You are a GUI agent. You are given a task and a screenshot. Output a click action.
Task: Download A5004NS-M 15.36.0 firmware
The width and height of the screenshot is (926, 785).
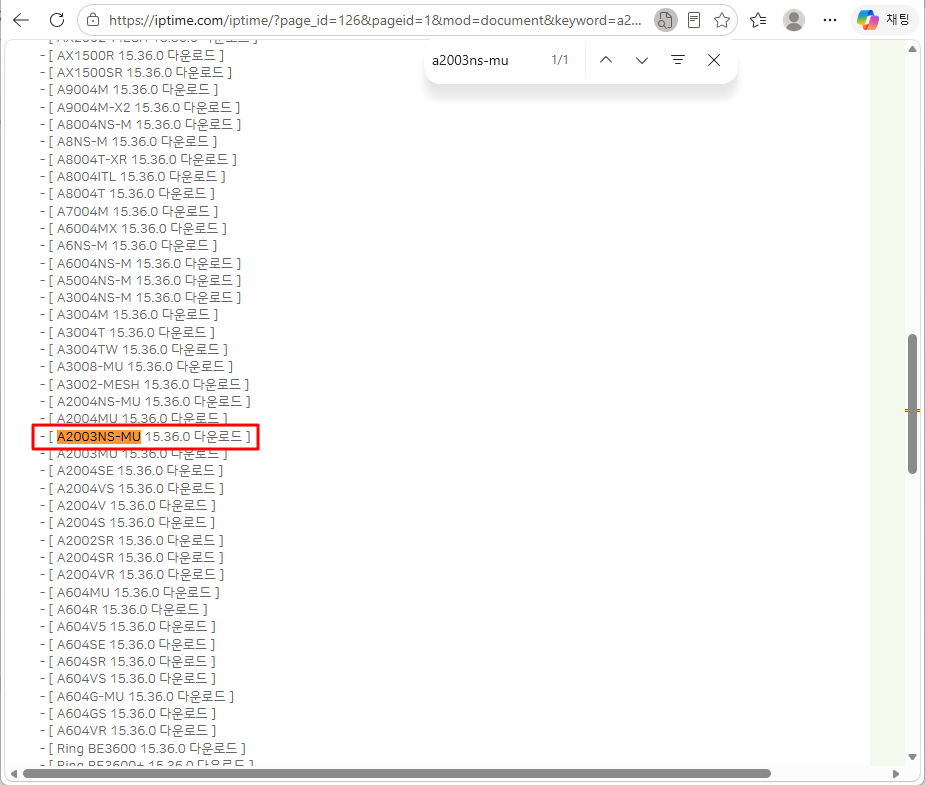coord(145,281)
